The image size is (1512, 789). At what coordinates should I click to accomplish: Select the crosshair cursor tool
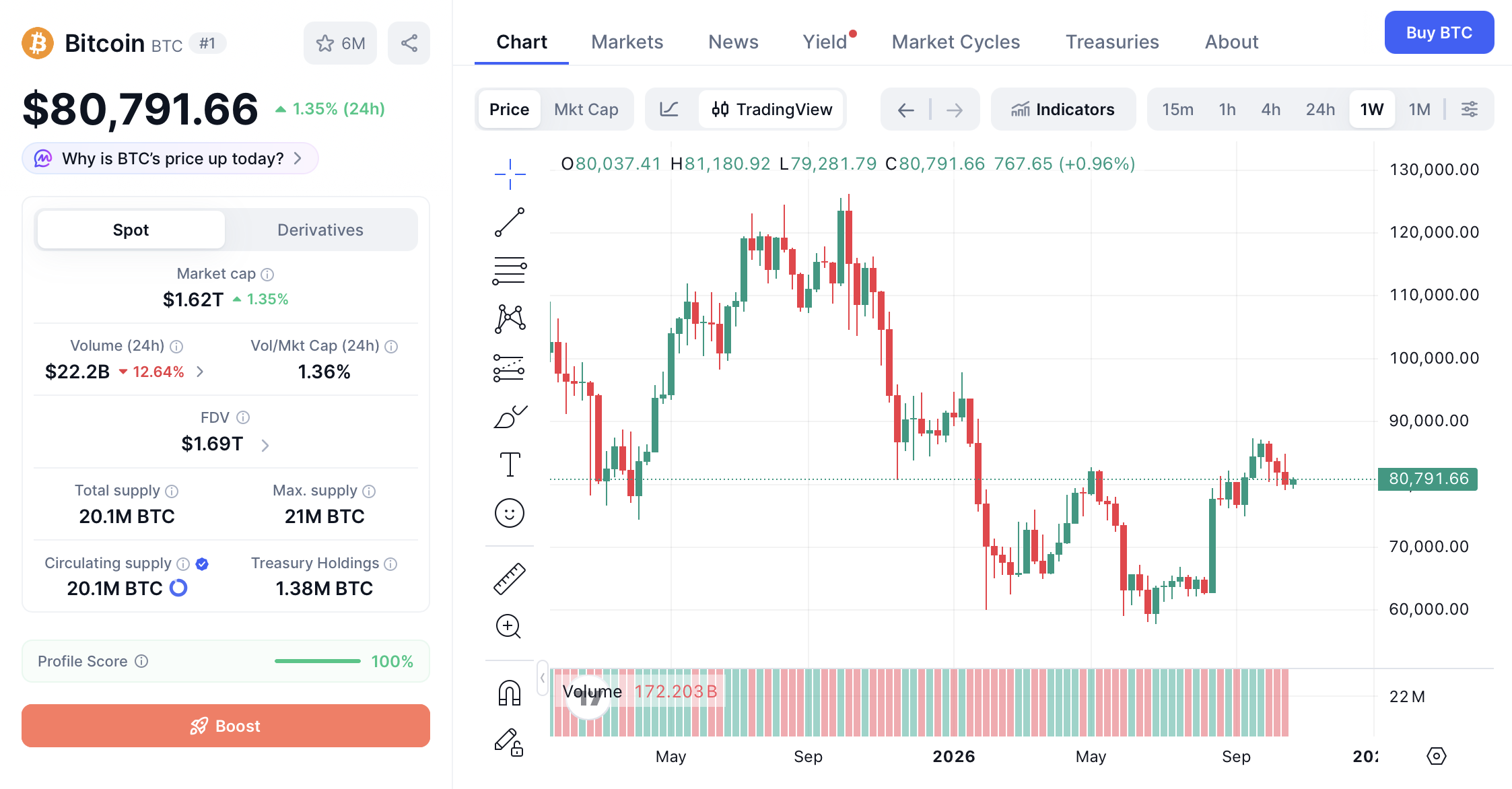coord(510,174)
